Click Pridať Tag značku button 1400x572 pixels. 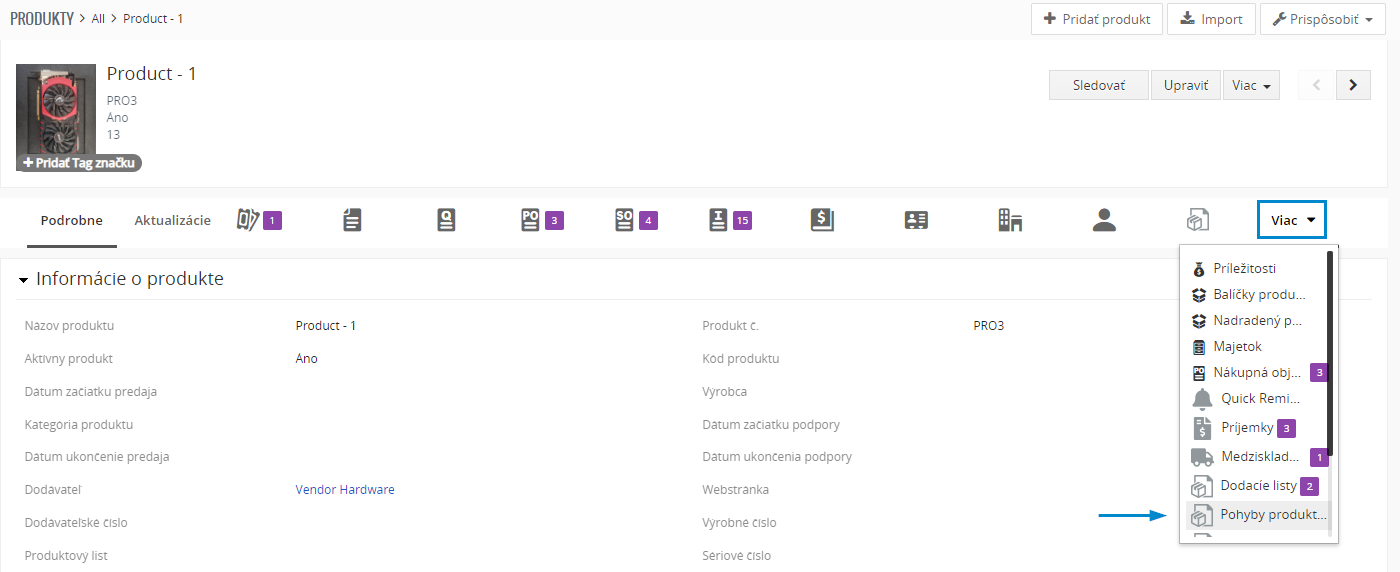(x=79, y=162)
